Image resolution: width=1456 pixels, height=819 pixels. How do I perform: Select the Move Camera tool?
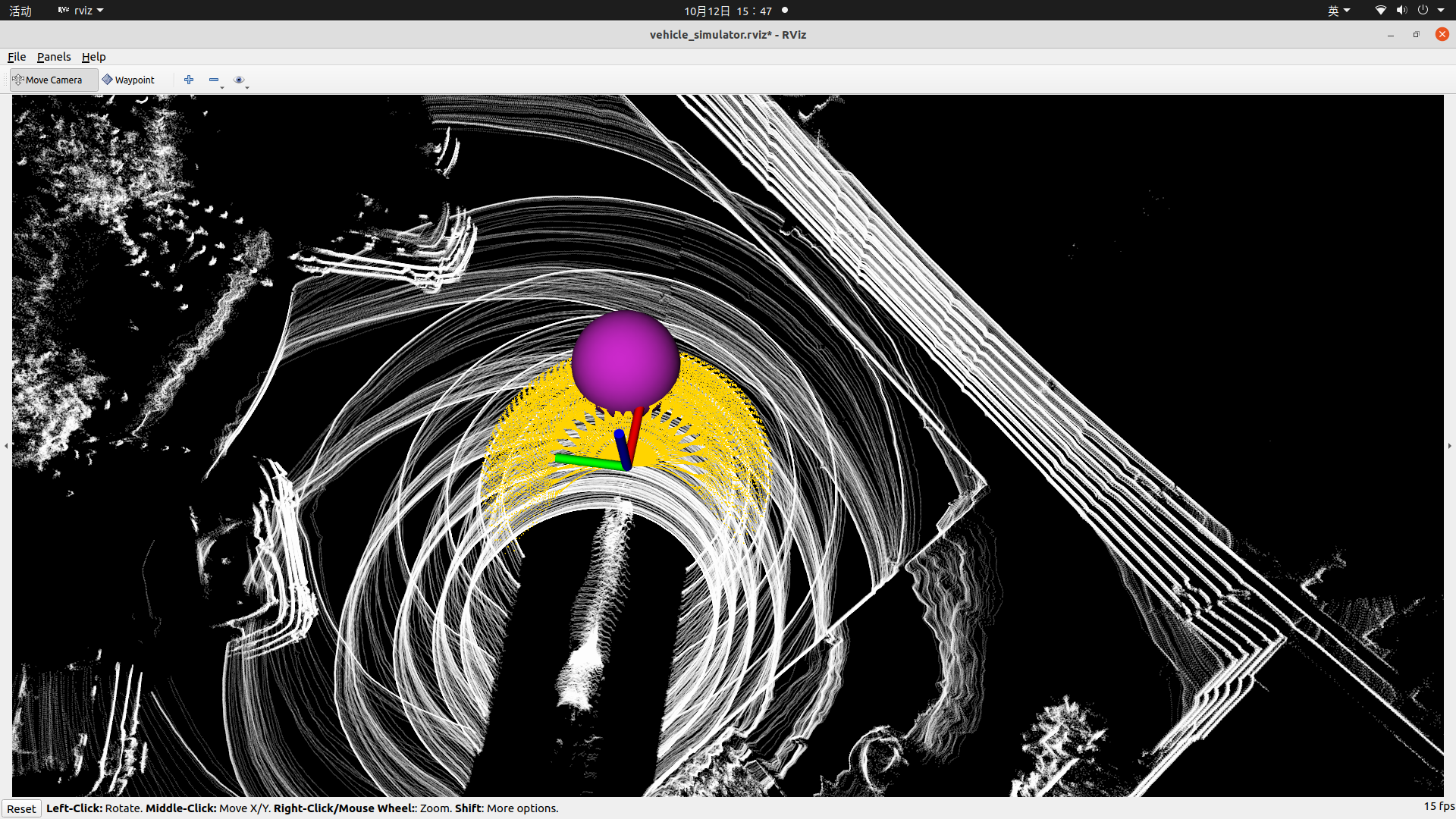coord(53,80)
